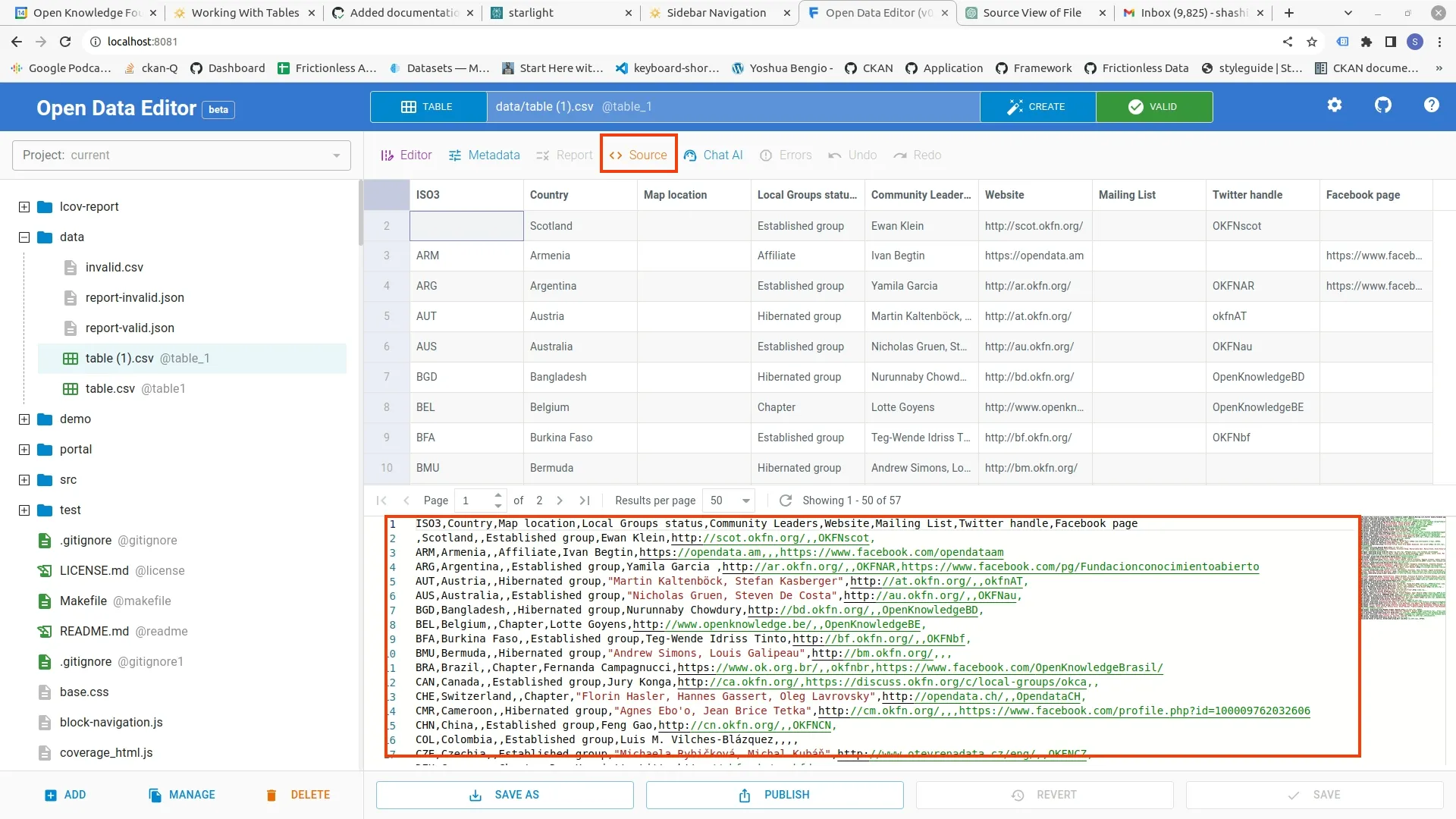1456x819 pixels.
Task: Switch to the Source tab
Action: pos(638,155)
